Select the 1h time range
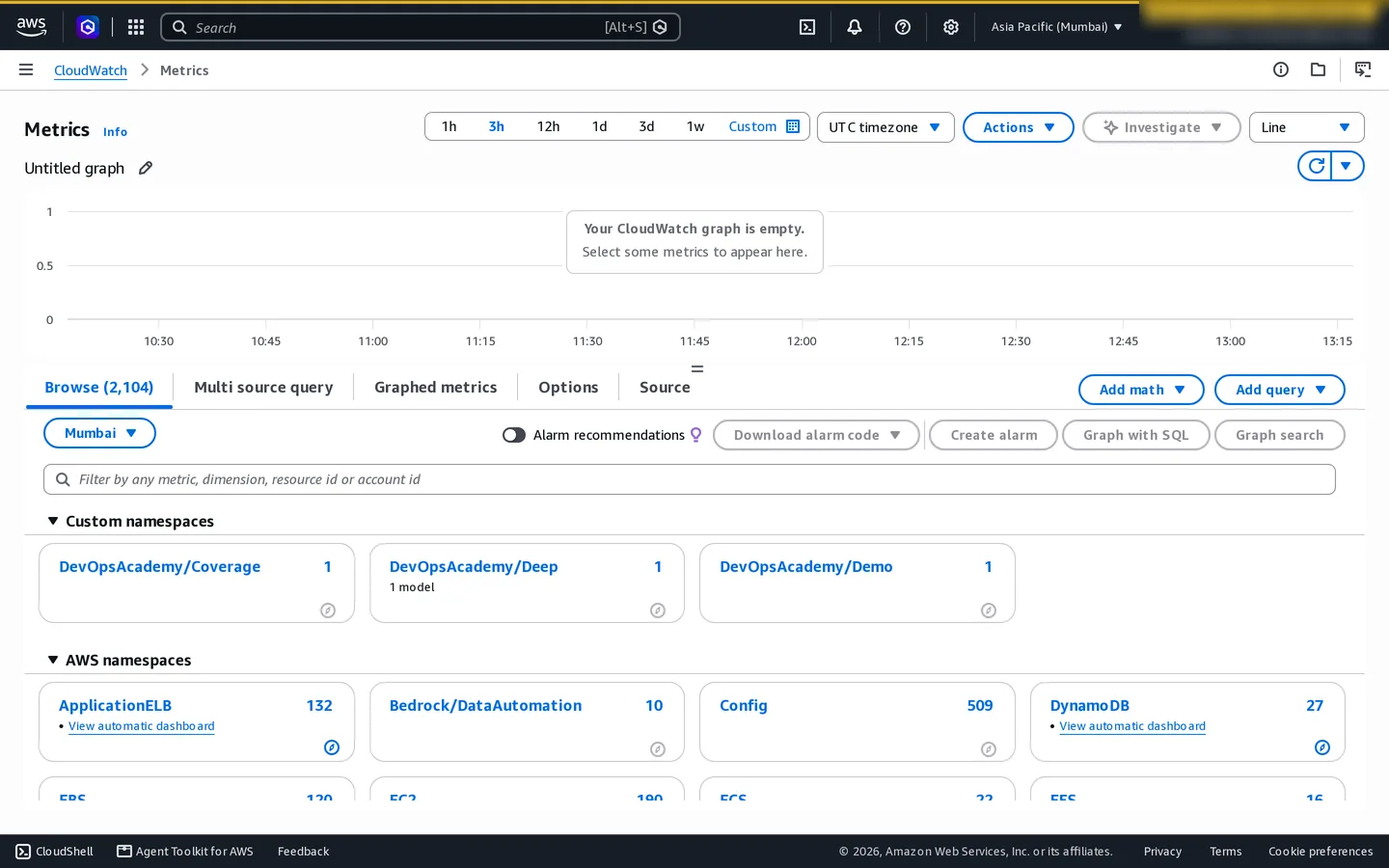Viewport: 1389px width, 868px height. 449,126
